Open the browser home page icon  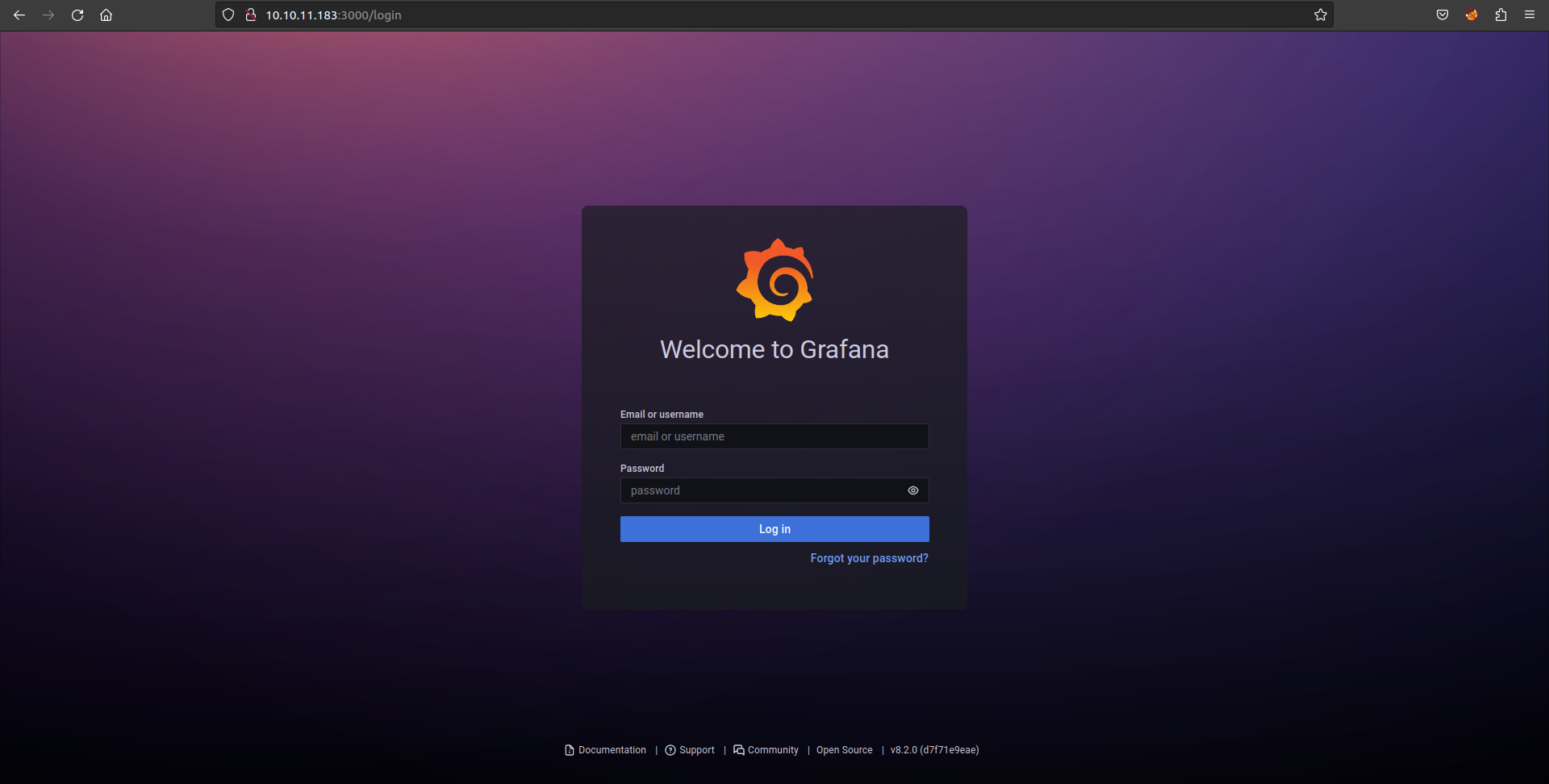pyautogui.click(x=106, y=15)
